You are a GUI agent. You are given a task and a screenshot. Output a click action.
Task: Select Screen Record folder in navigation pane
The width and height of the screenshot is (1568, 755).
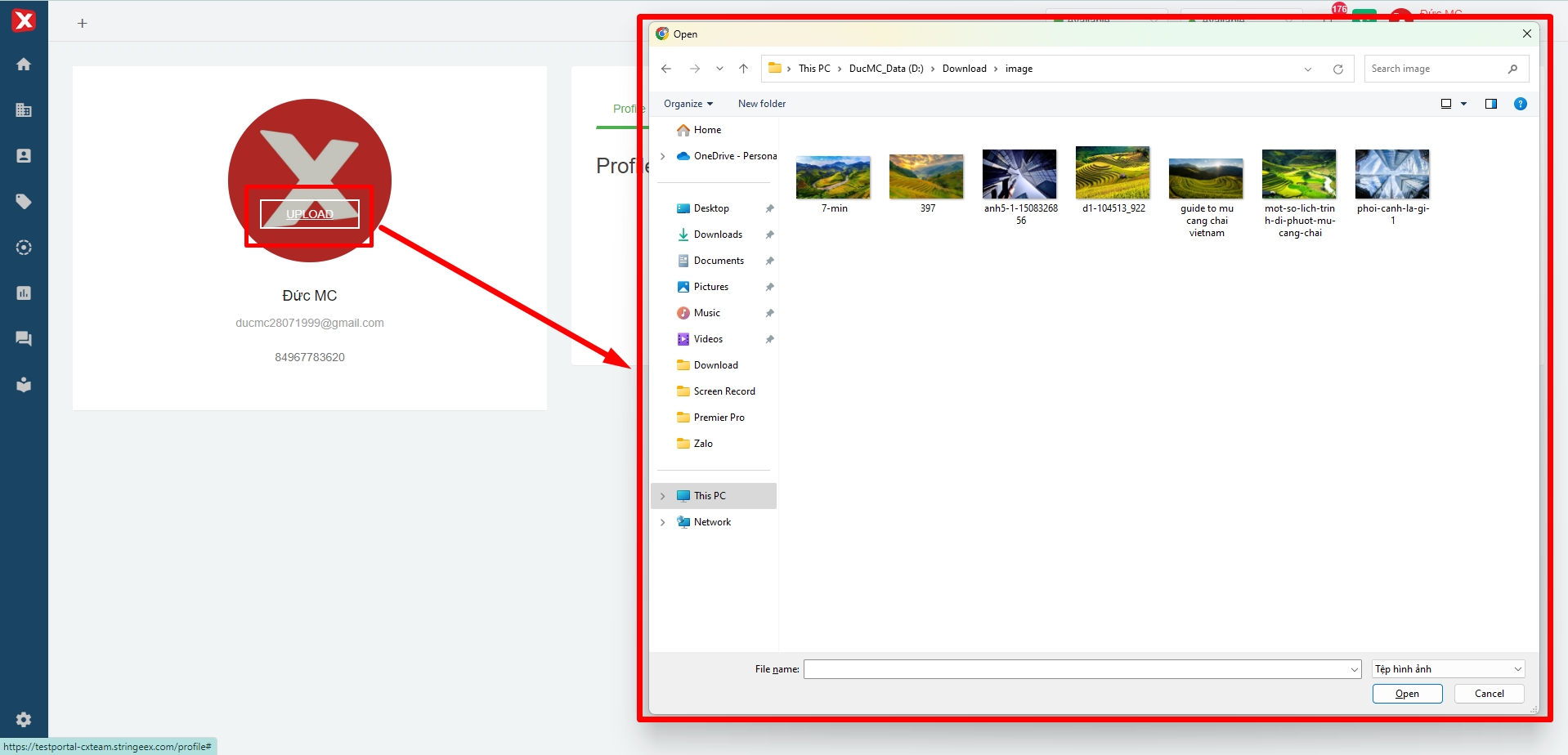(724, 391)
